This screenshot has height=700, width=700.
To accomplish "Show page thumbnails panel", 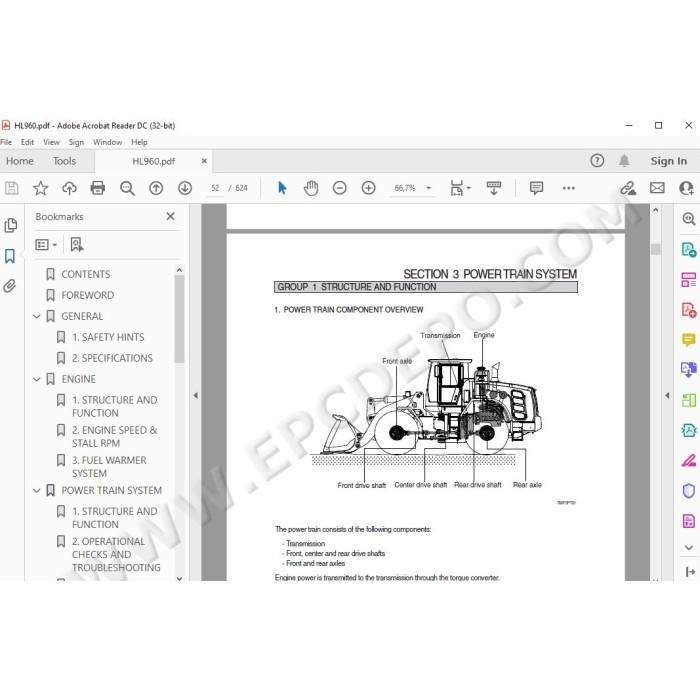I will pos(11,225).
